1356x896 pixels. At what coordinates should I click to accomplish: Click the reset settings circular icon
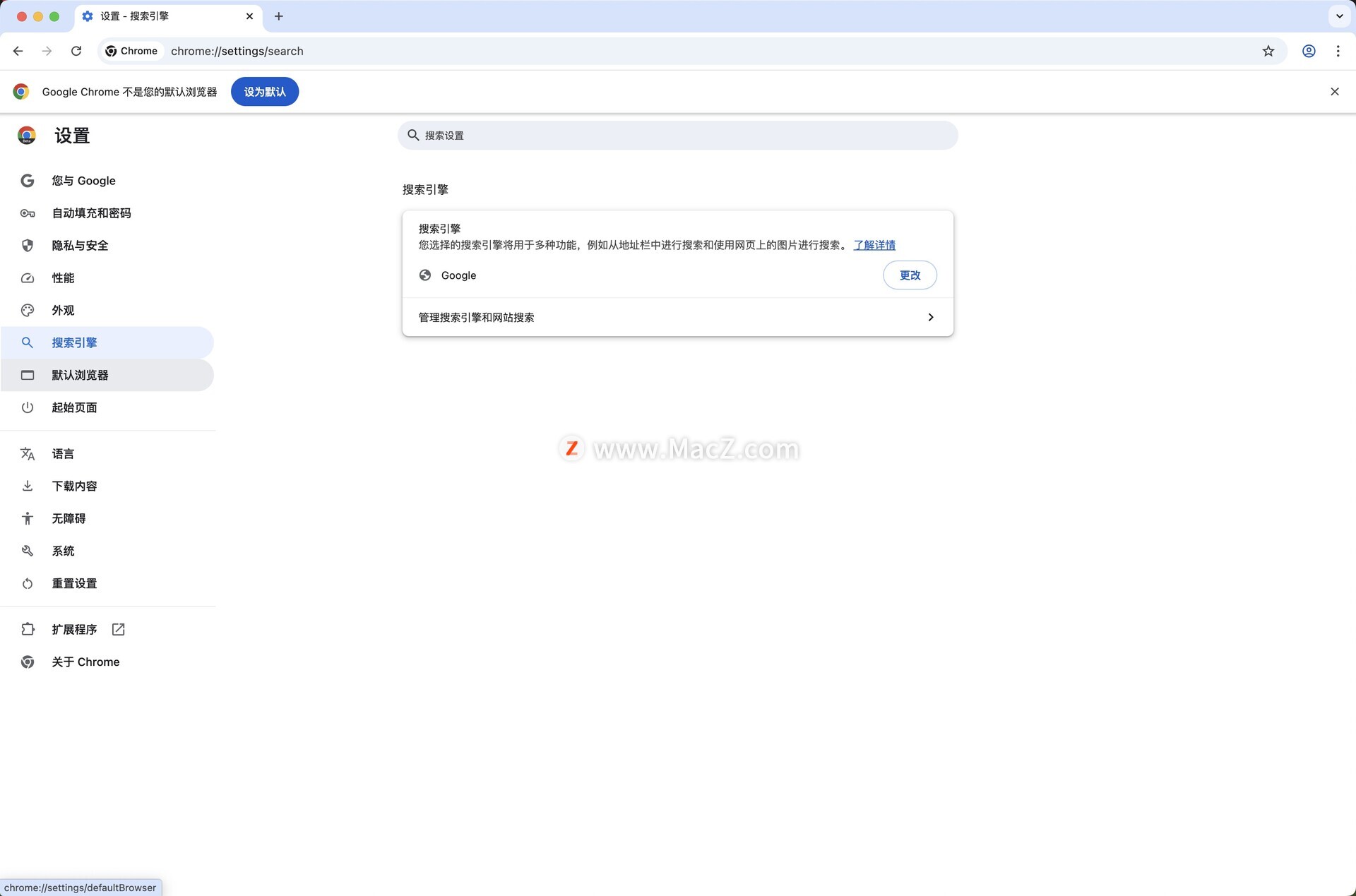tap(28, 583)
